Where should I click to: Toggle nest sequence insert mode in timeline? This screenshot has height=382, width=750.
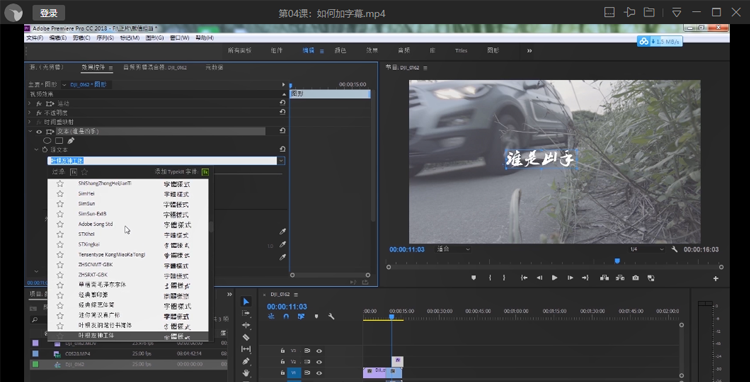[x=272, y=316]
